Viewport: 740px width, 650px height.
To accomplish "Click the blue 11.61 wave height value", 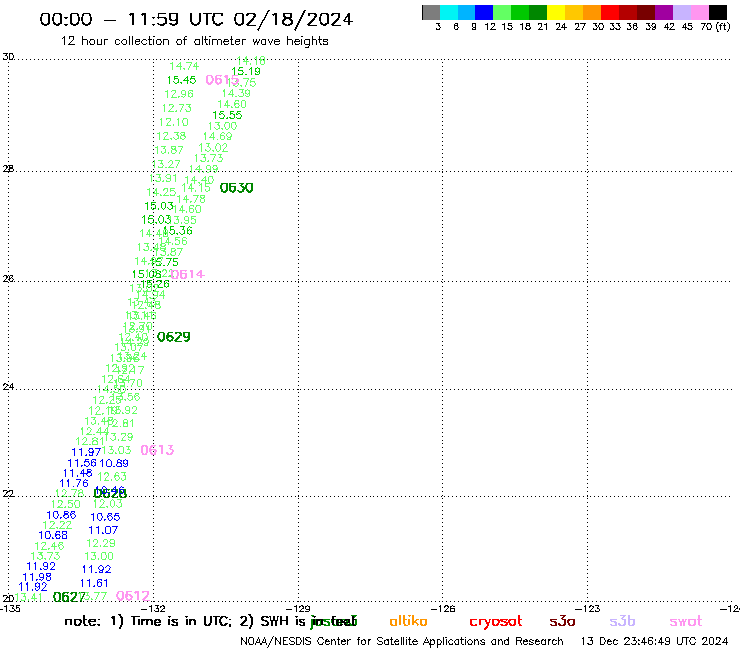I will coord(94,583).
